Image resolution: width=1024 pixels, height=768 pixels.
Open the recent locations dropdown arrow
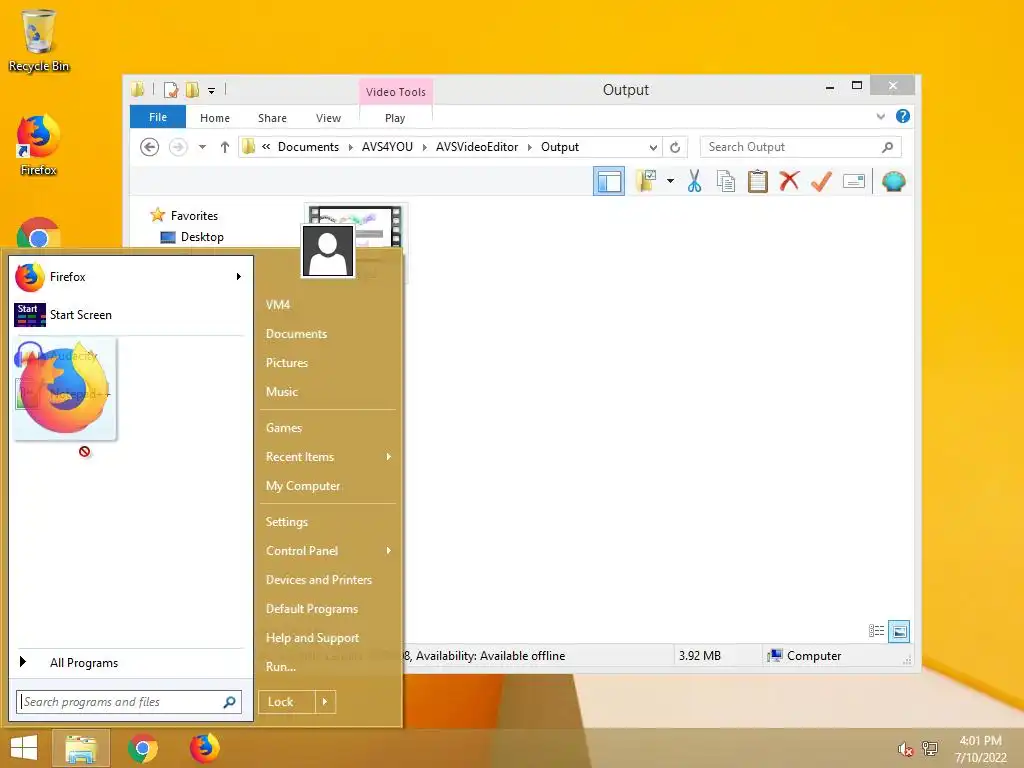[x=202, y=147]
